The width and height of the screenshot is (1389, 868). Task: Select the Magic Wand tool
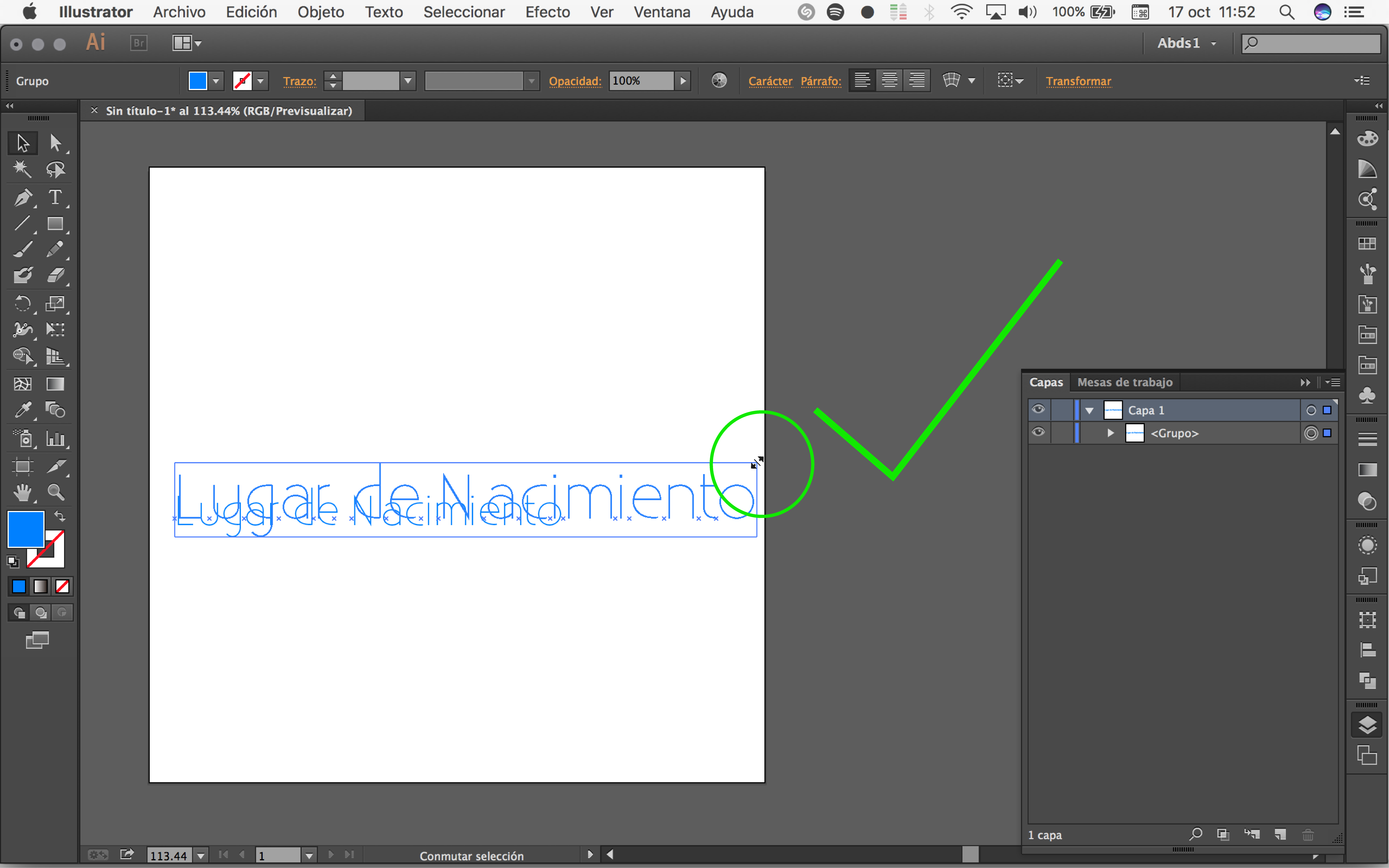coord(22,169)
